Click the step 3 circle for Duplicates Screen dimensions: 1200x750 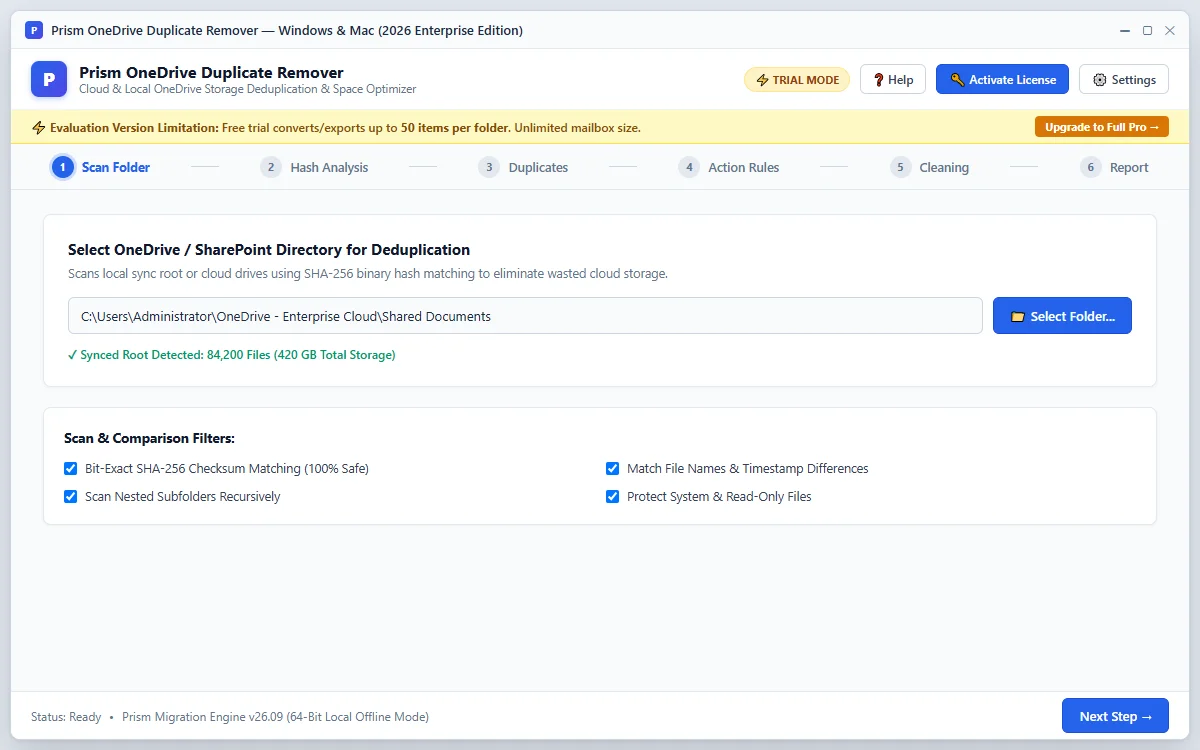(489, 167)
